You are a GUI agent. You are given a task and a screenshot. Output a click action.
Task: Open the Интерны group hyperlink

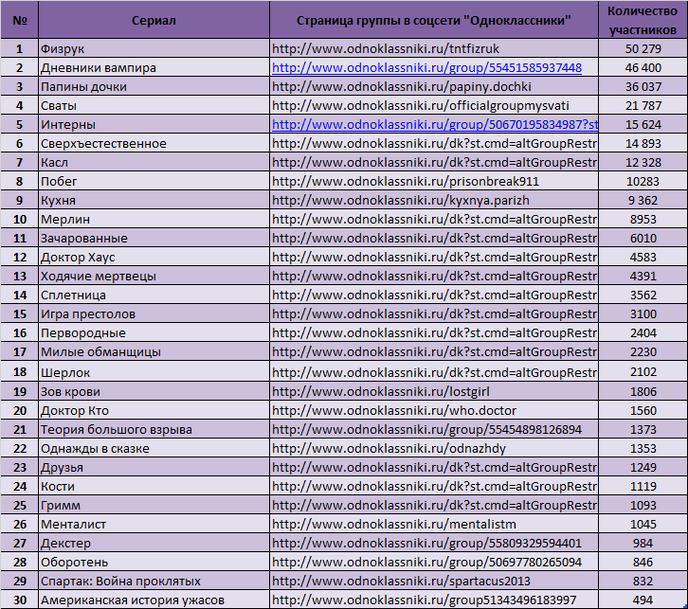pyautogui.click(x=434, y=125)
